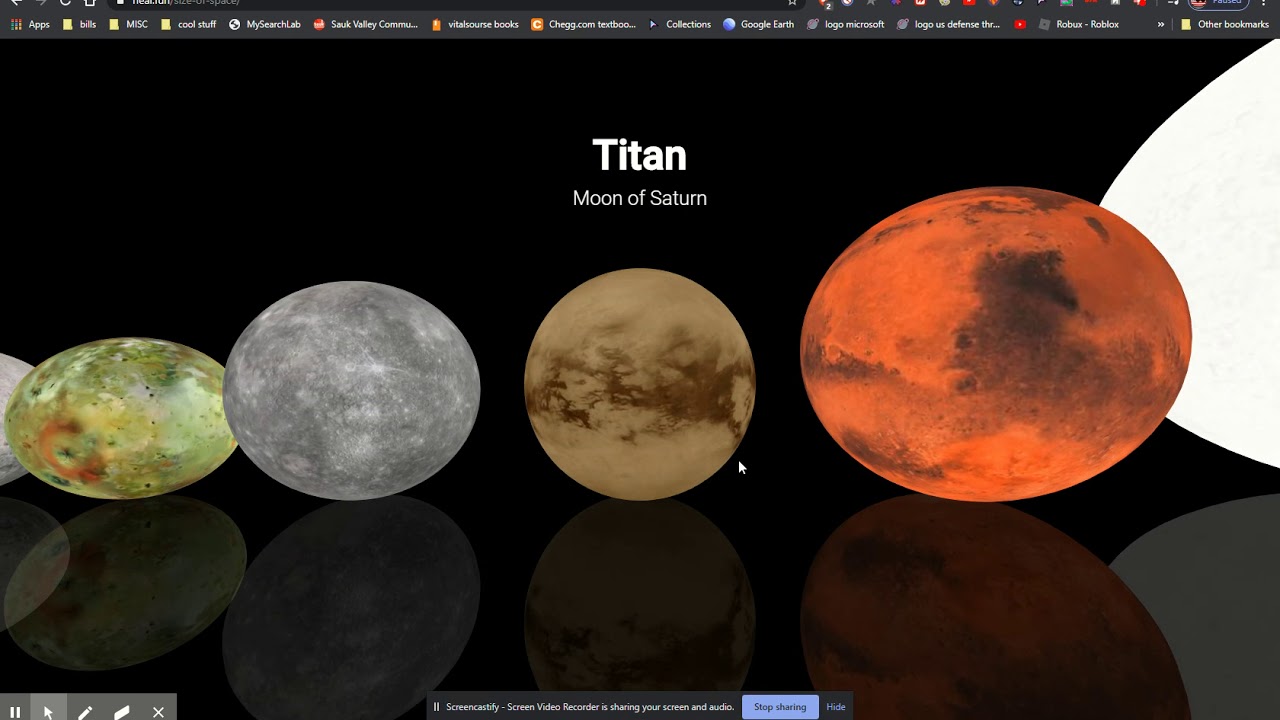This screenshot has height=720, width=1280.
Task: Click the Moon of Saturn subtitle
Action: pyautogui.click(x=640, y=198)
